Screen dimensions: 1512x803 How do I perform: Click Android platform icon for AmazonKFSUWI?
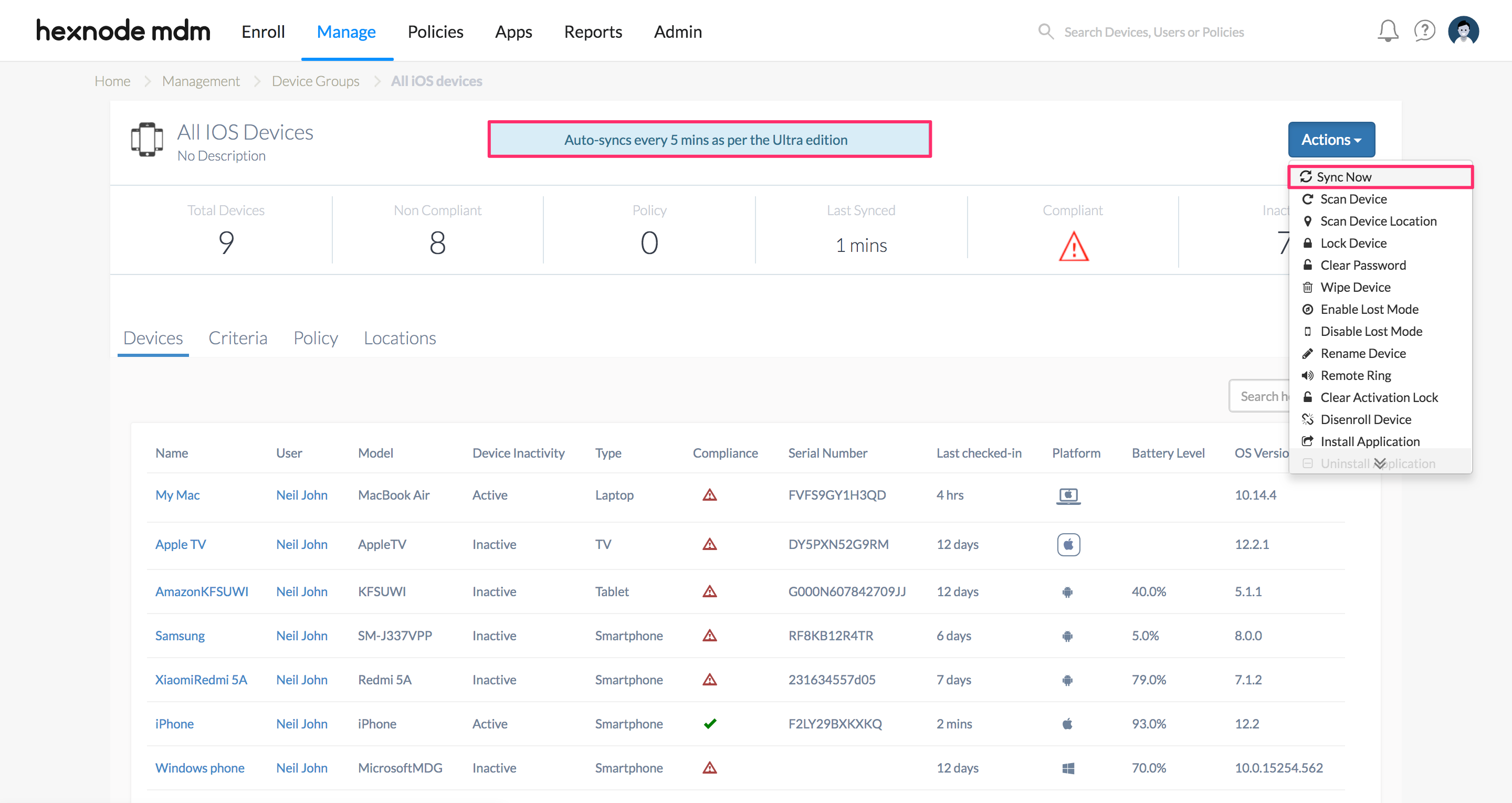pyautogui.click(x=1067, y=591)
